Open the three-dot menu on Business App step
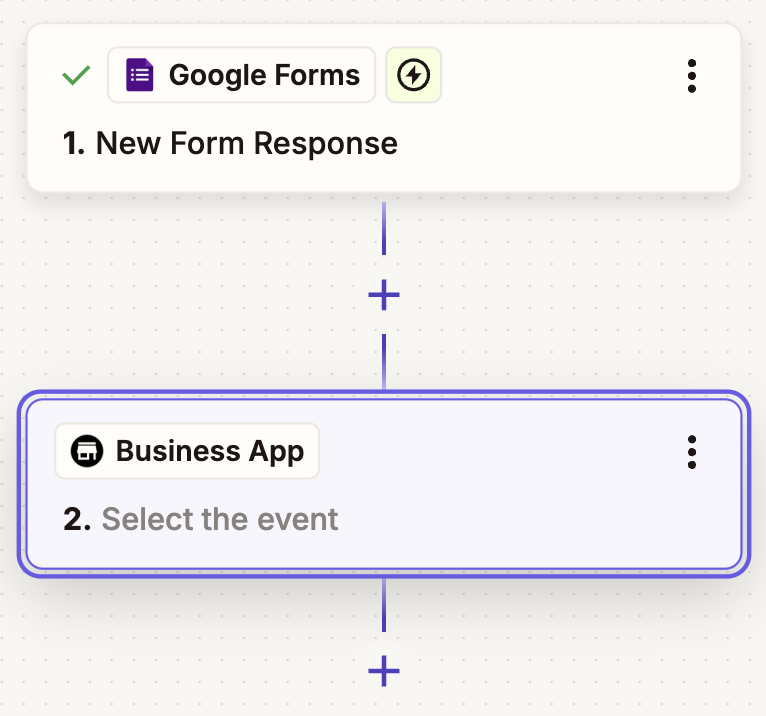 point(691,452)
